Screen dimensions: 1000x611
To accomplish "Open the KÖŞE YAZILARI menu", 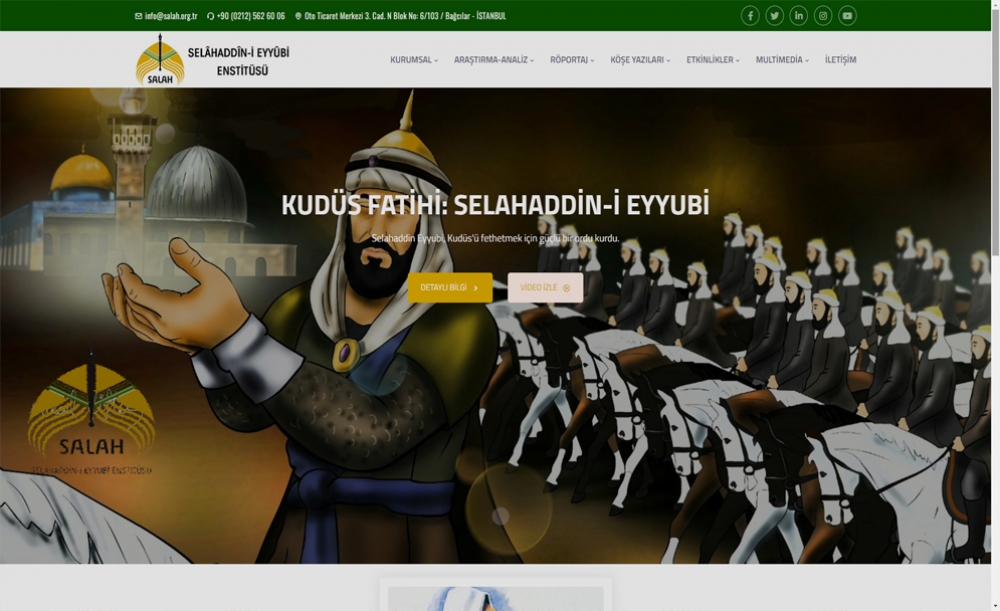I will pos(640,60).
